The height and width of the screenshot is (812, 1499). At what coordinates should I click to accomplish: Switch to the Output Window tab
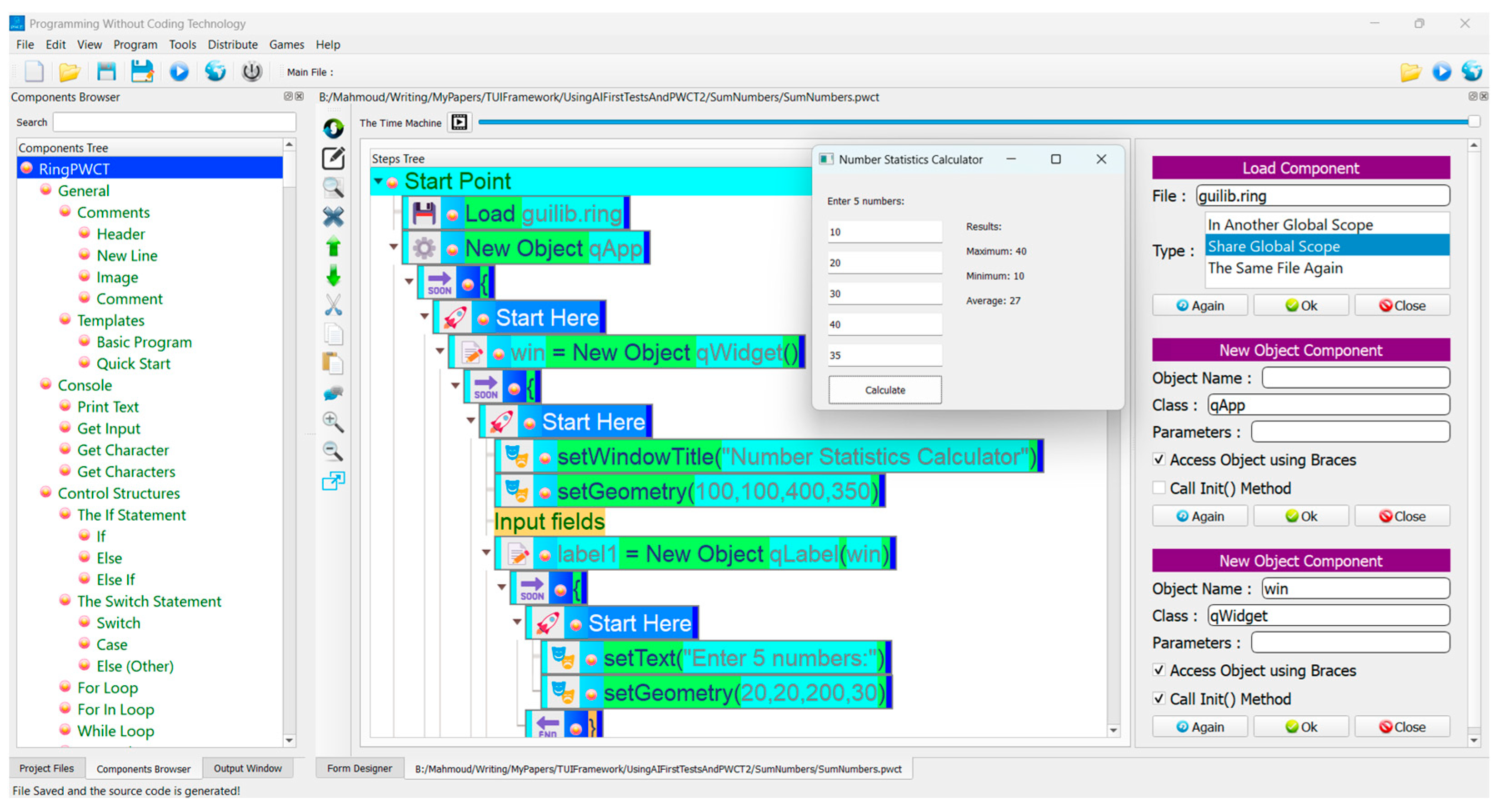[x=247, y=768]
